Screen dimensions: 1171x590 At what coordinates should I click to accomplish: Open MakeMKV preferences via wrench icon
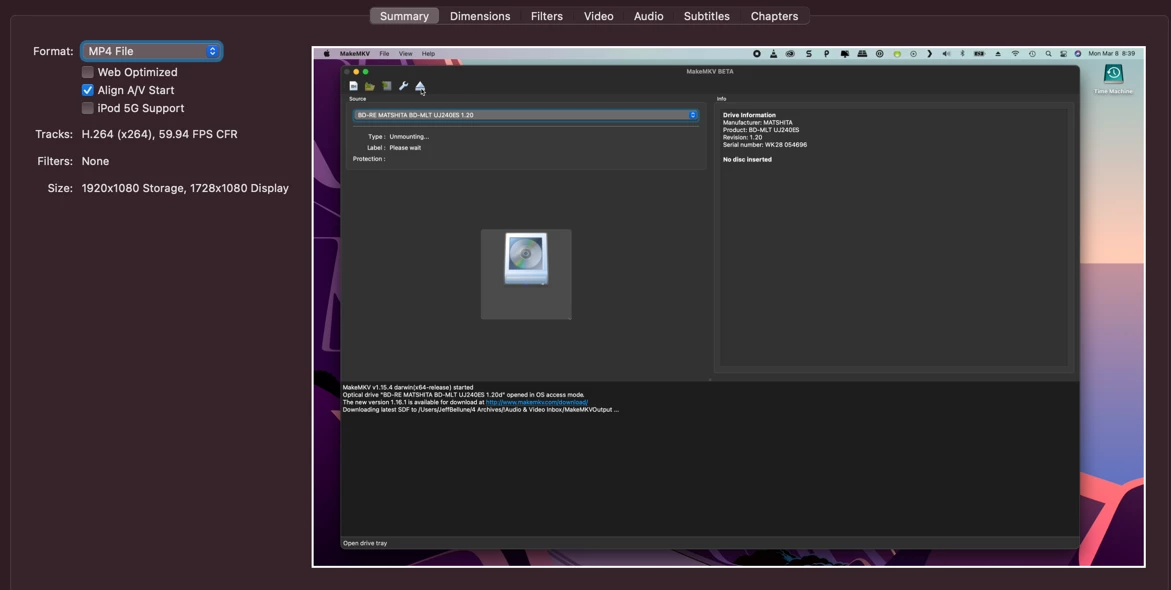pos(403,86)
